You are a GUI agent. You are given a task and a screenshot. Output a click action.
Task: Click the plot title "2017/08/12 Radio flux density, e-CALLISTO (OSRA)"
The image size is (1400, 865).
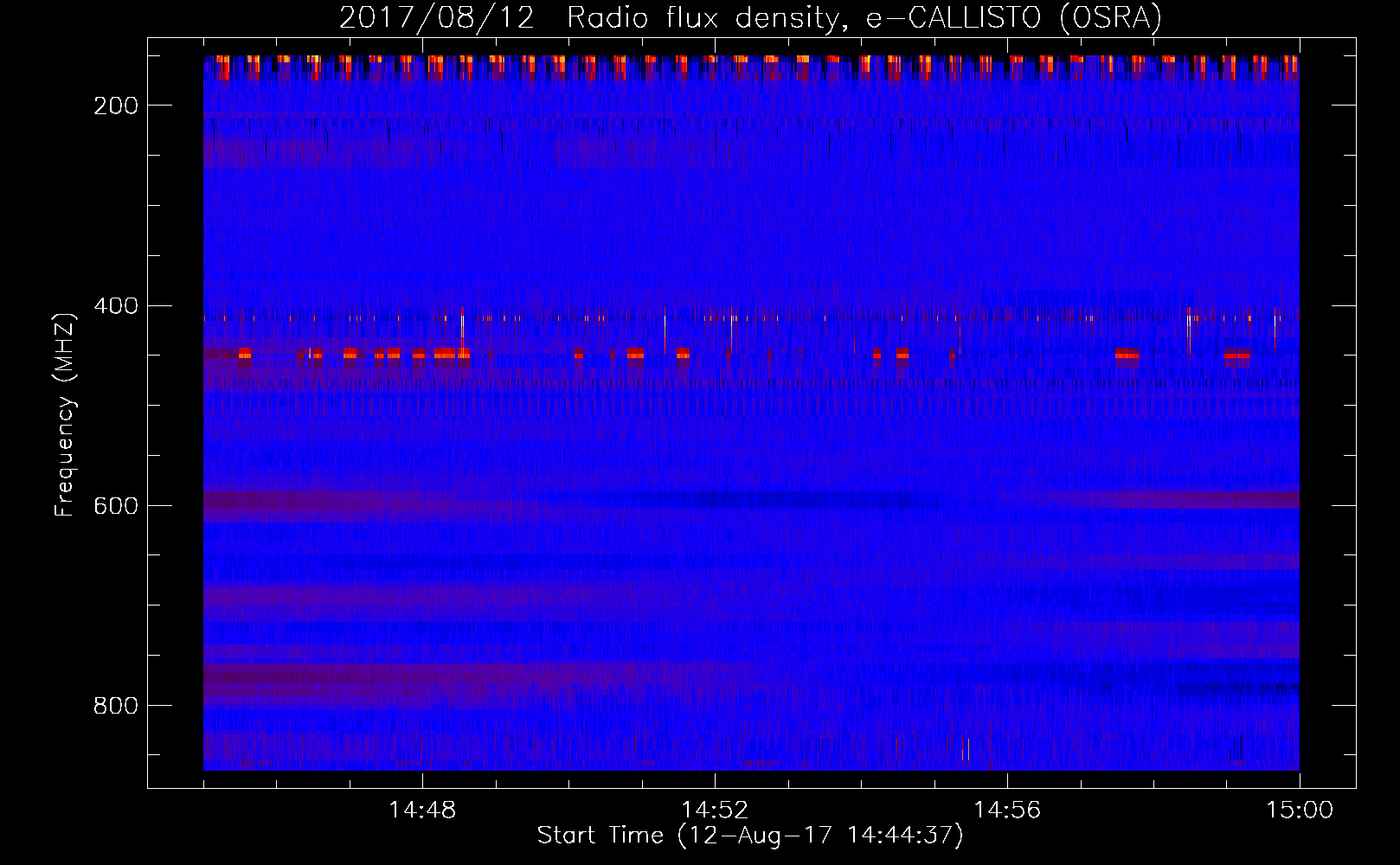(750, 17)
